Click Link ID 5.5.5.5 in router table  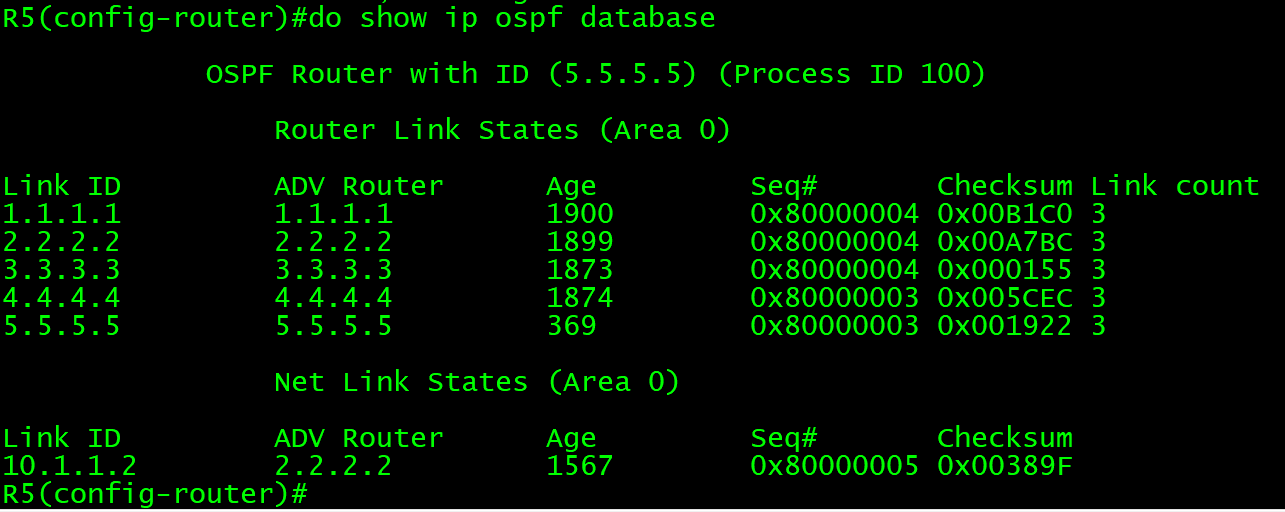(x=61, y=326)
